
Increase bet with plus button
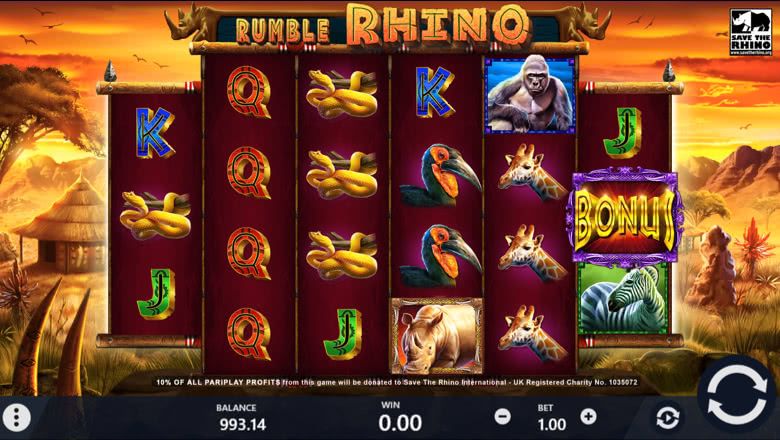[x=588, y=416]
